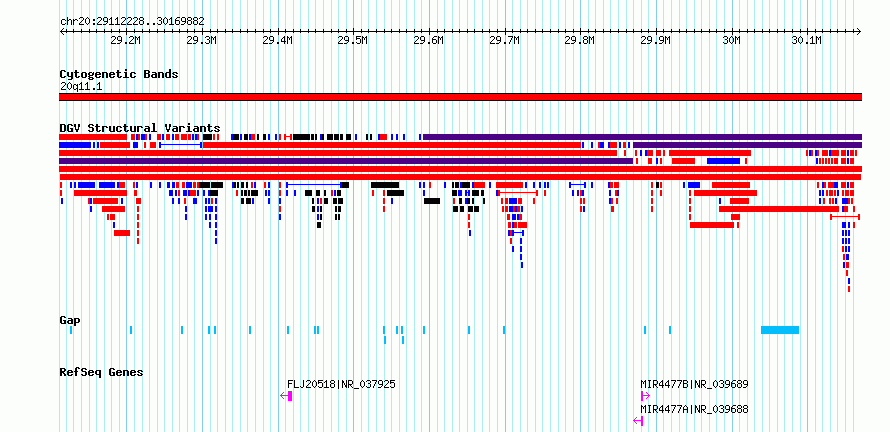Click the 30M ruler label
Screen dimensions: 890x432
[732, 40]
